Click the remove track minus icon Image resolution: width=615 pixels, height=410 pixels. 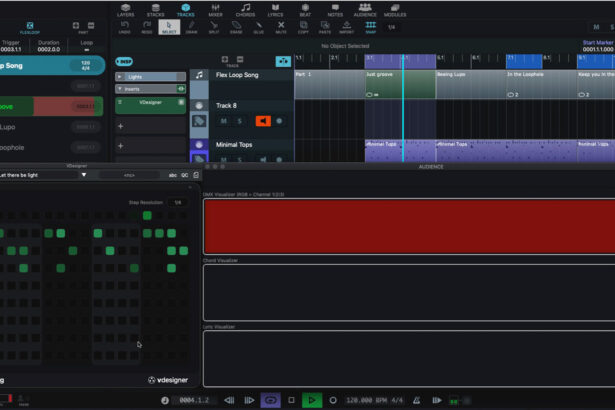click(240, 59)
